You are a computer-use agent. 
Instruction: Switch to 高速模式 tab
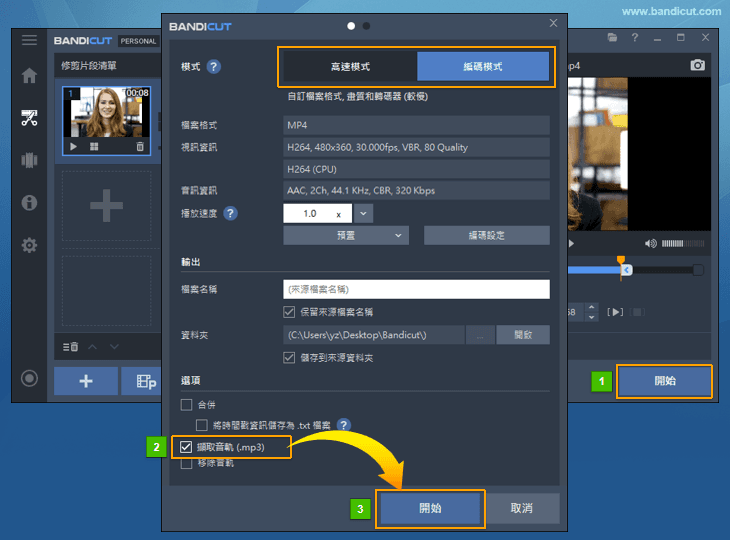pos(350,67)
